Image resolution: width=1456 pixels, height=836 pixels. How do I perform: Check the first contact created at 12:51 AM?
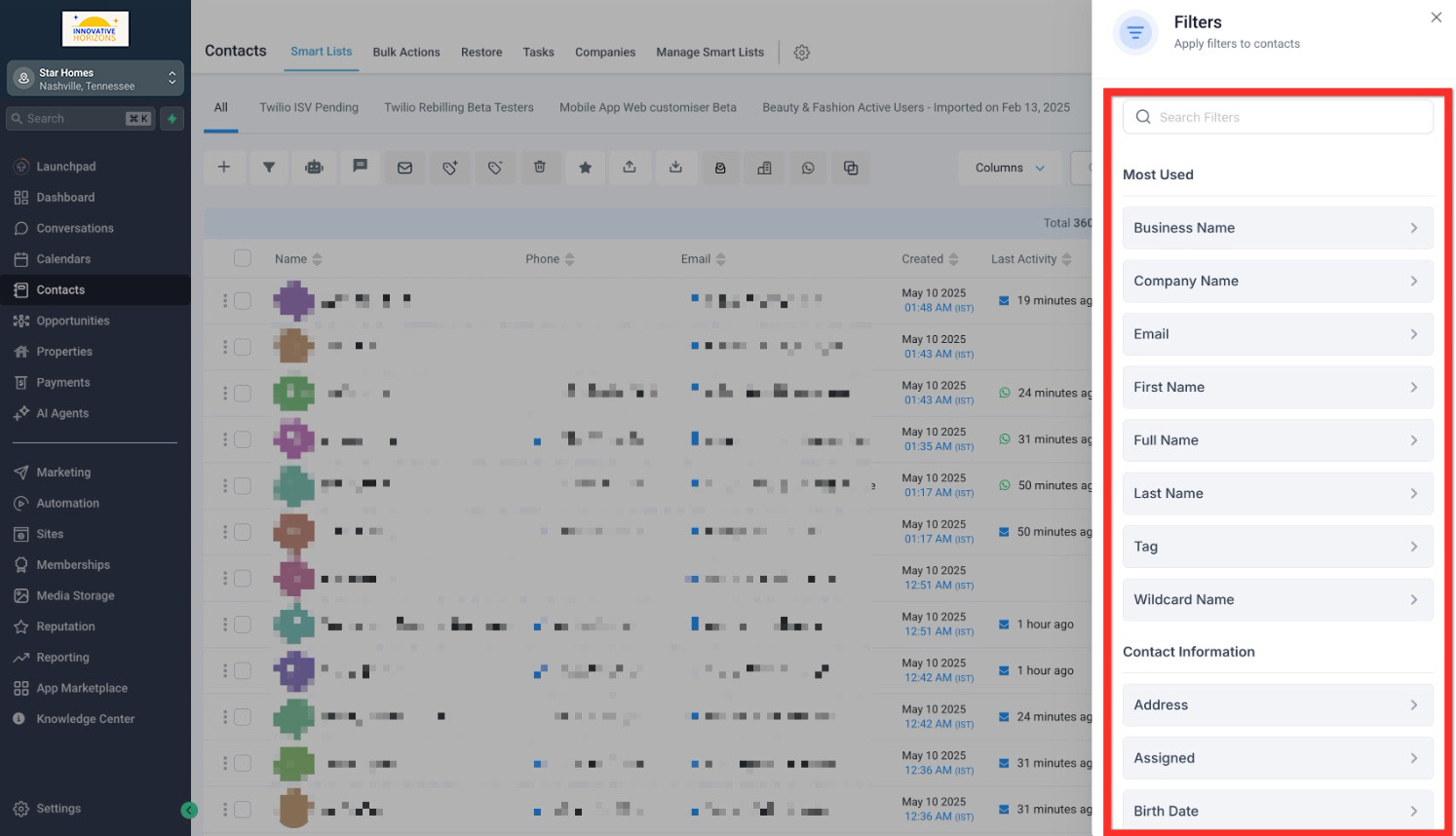coord(243,578)
